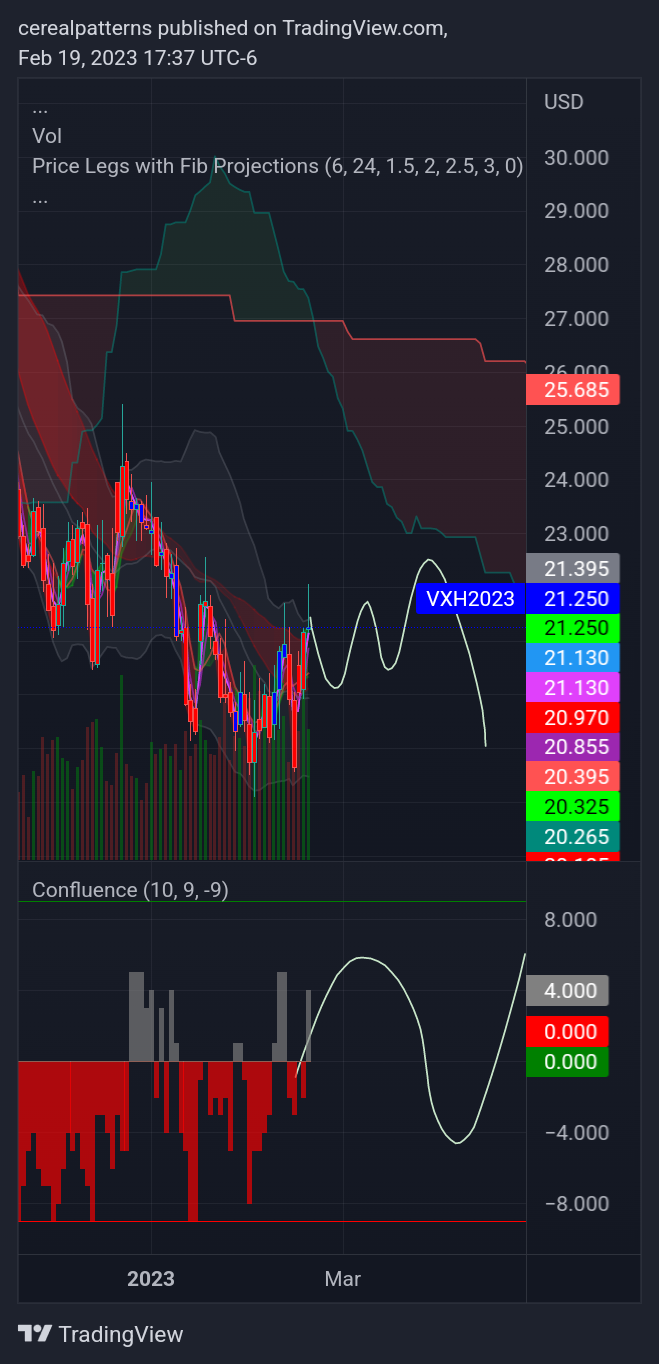This screenshot has width=659, height=1364.
Task: Select the 25.685 red price label
Action: [x=573, y=390]
